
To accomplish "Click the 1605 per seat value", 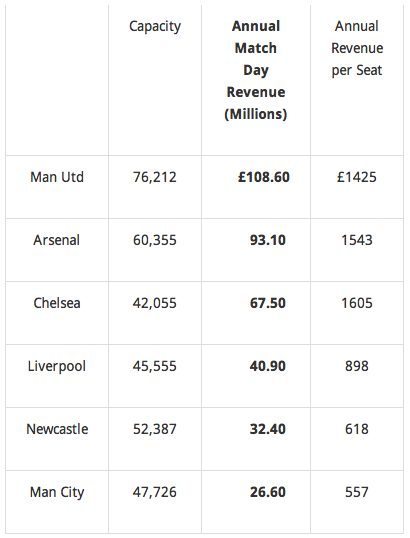I will (x=357, y=303).
